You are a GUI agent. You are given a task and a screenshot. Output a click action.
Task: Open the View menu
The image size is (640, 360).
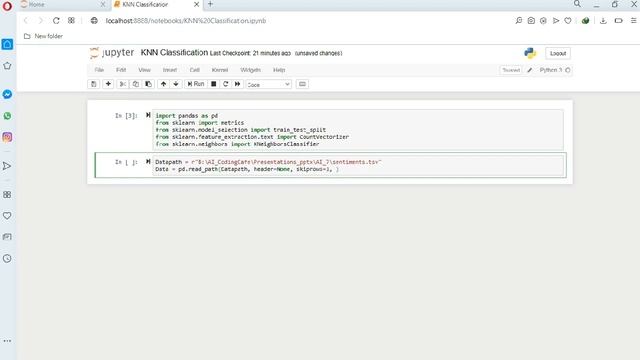144,70
